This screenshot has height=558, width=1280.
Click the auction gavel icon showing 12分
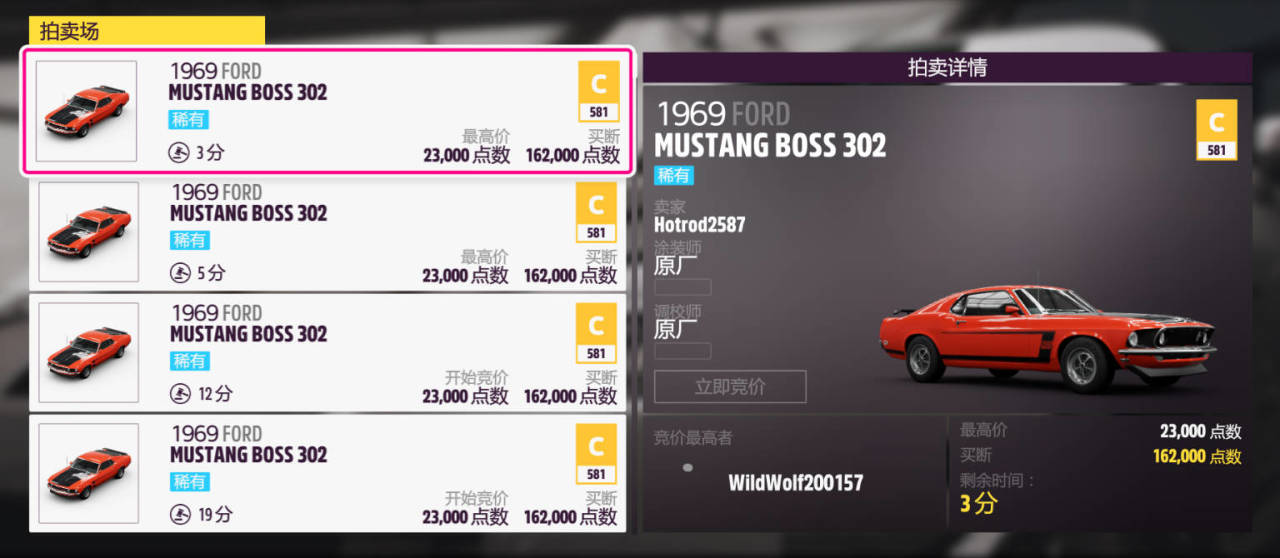point(180,394)
